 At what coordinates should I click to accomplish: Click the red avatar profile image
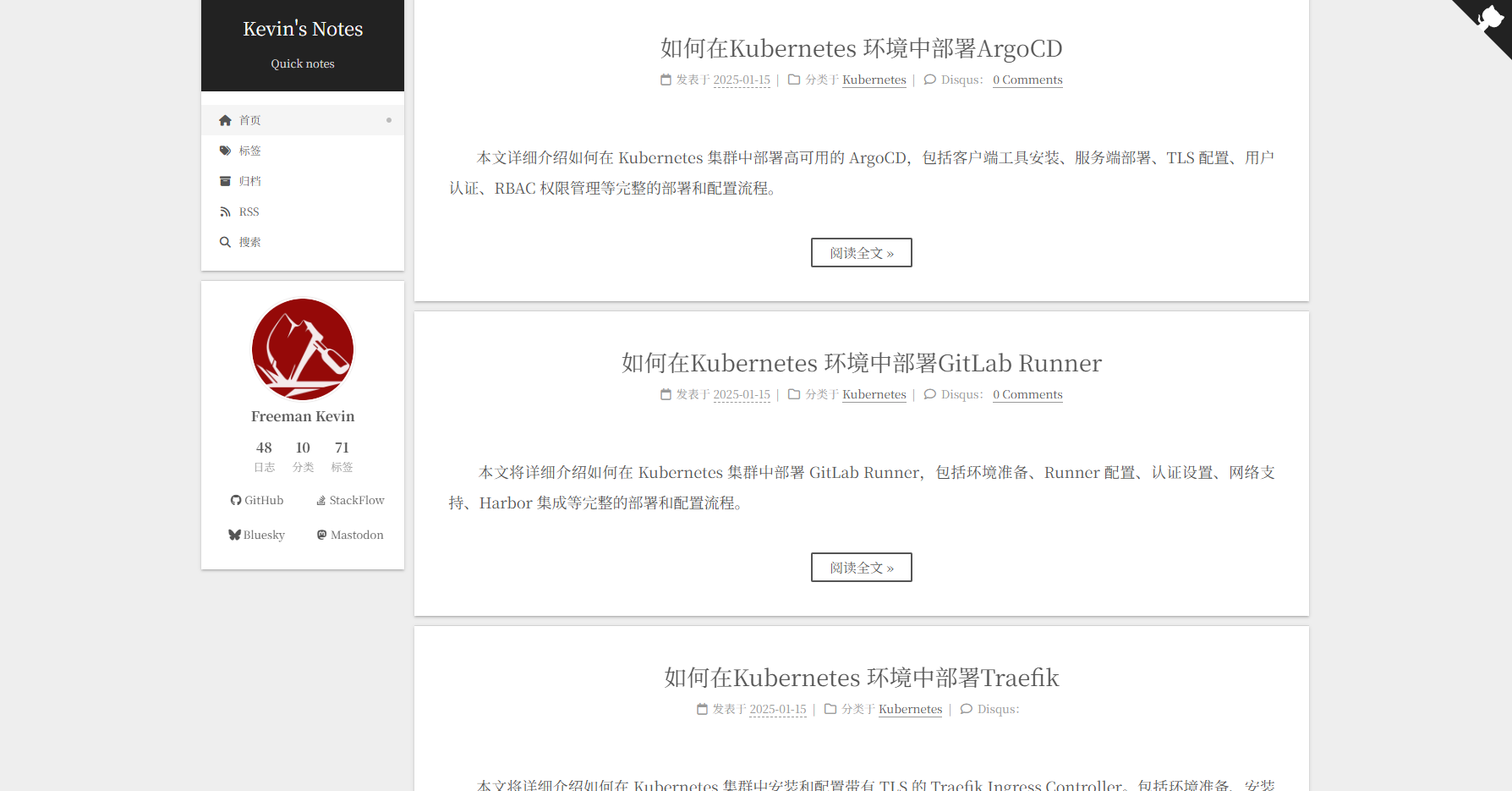[303, 349]
